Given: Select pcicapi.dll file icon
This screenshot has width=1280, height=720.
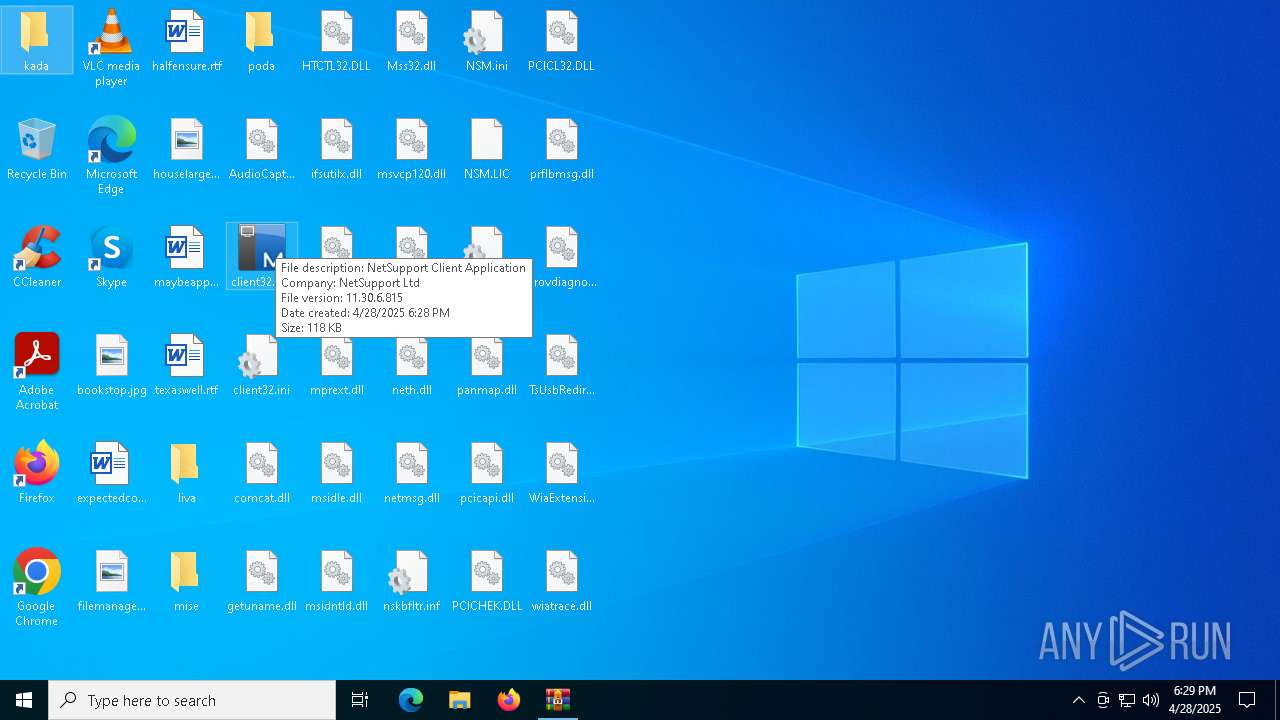Looking at the screenshot, I should point(486,472).
